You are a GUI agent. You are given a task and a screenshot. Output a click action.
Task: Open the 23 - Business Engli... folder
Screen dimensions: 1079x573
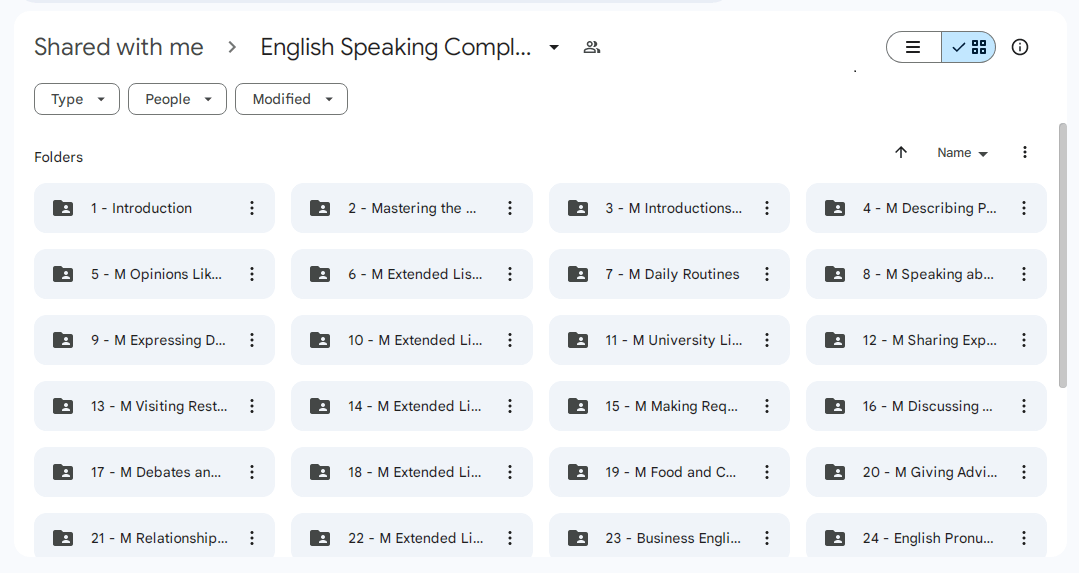[669, 536]
